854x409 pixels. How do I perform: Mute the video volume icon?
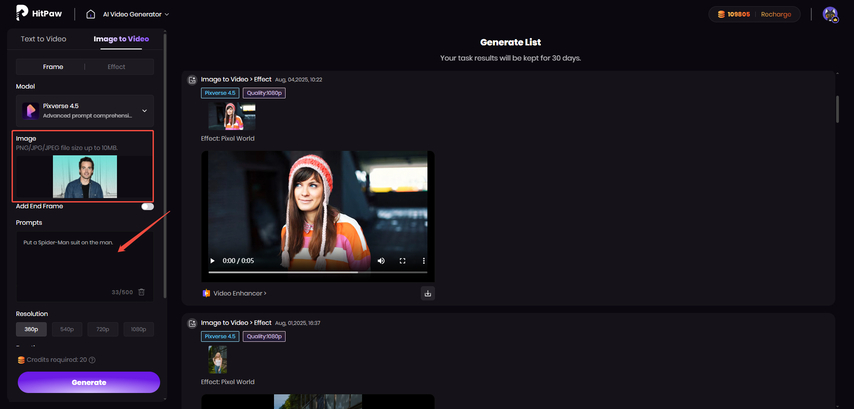381,261
